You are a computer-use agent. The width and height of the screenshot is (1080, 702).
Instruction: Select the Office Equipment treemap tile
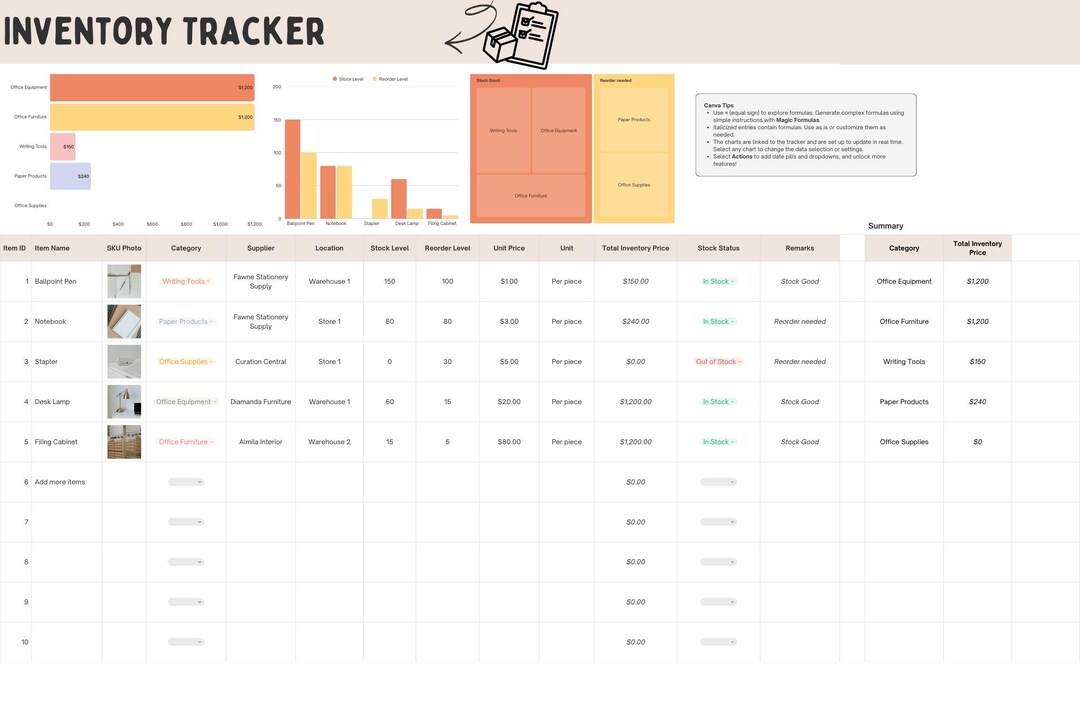pos(559,130)
